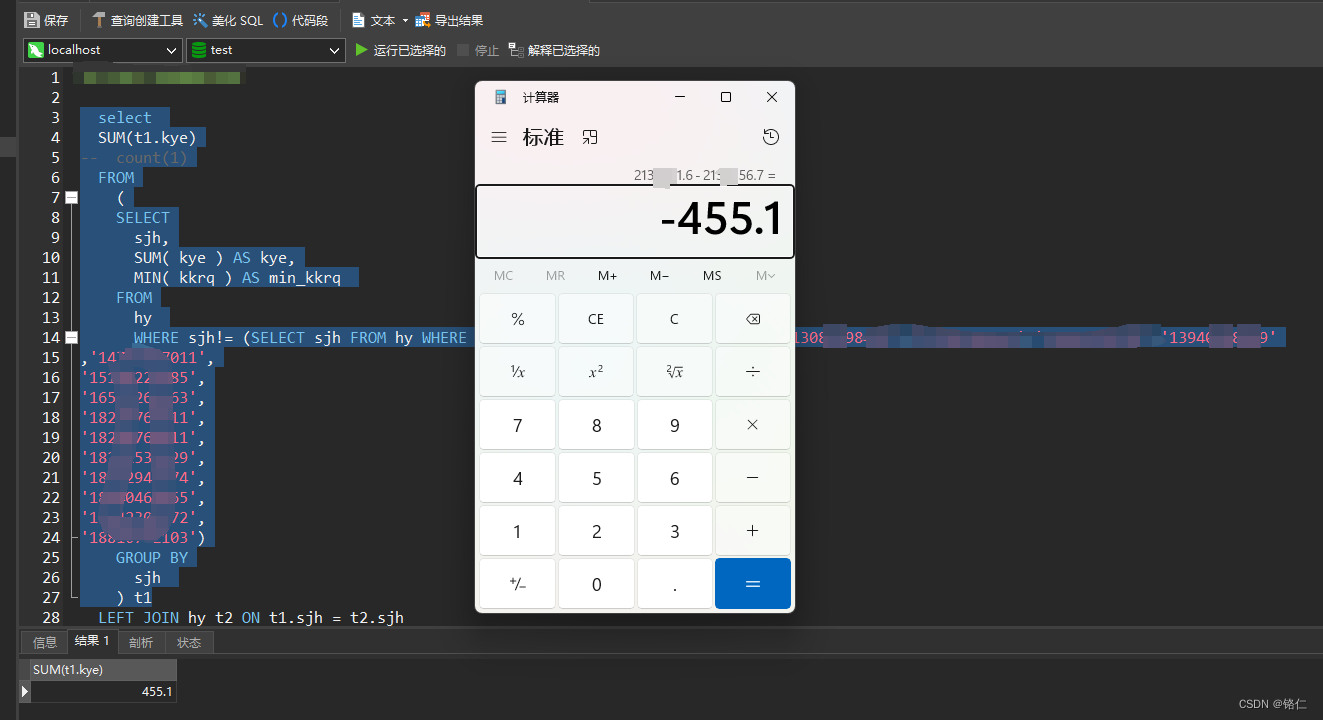Screen dimensions: 1323x720
Task: Click the calculator decimal point key
Action: point(674,584)
